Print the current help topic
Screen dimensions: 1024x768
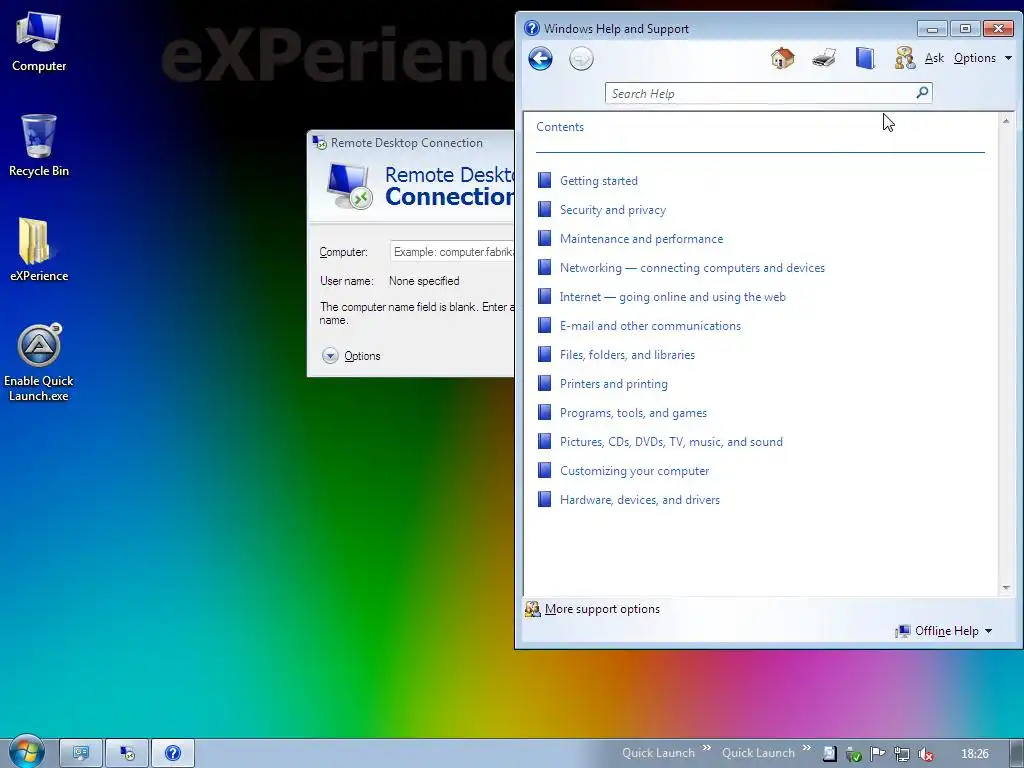[x=824, y=58]
